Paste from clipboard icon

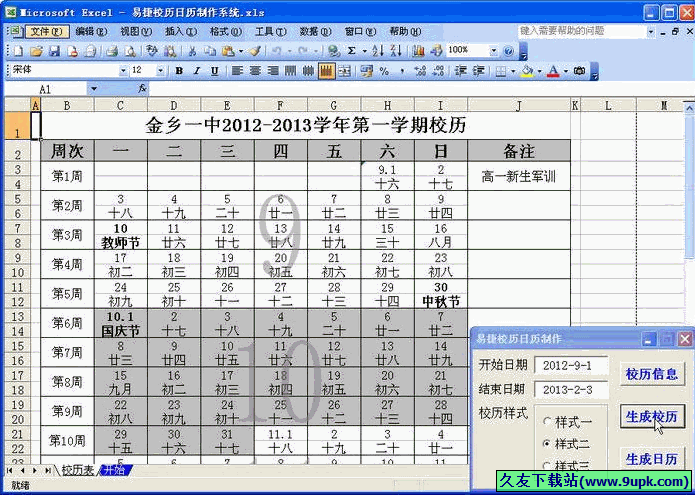228,51
